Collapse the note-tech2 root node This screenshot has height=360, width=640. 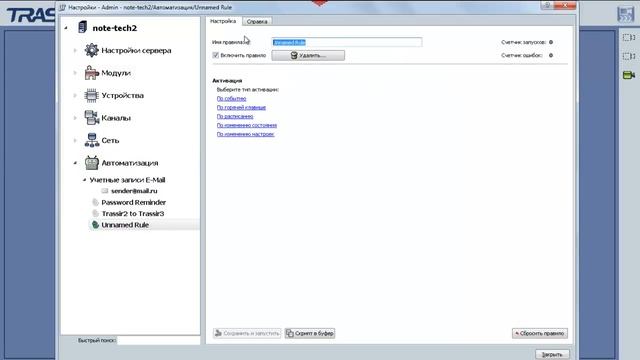click(66, 28)
